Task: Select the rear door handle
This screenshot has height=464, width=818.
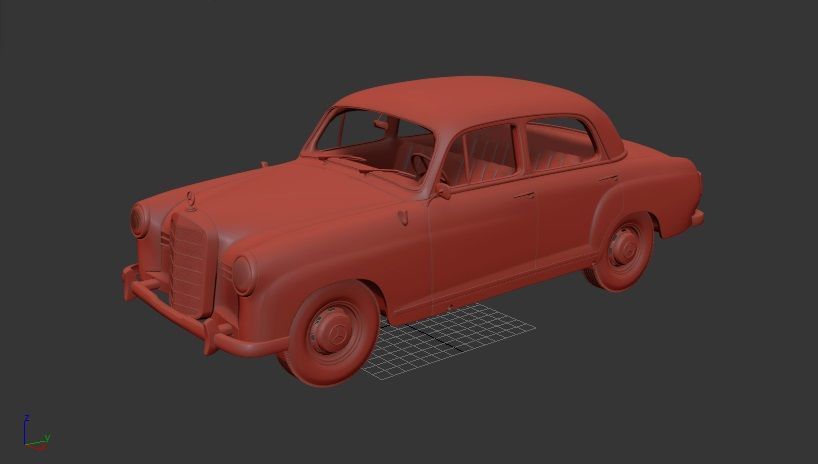Action: [608, 179]
